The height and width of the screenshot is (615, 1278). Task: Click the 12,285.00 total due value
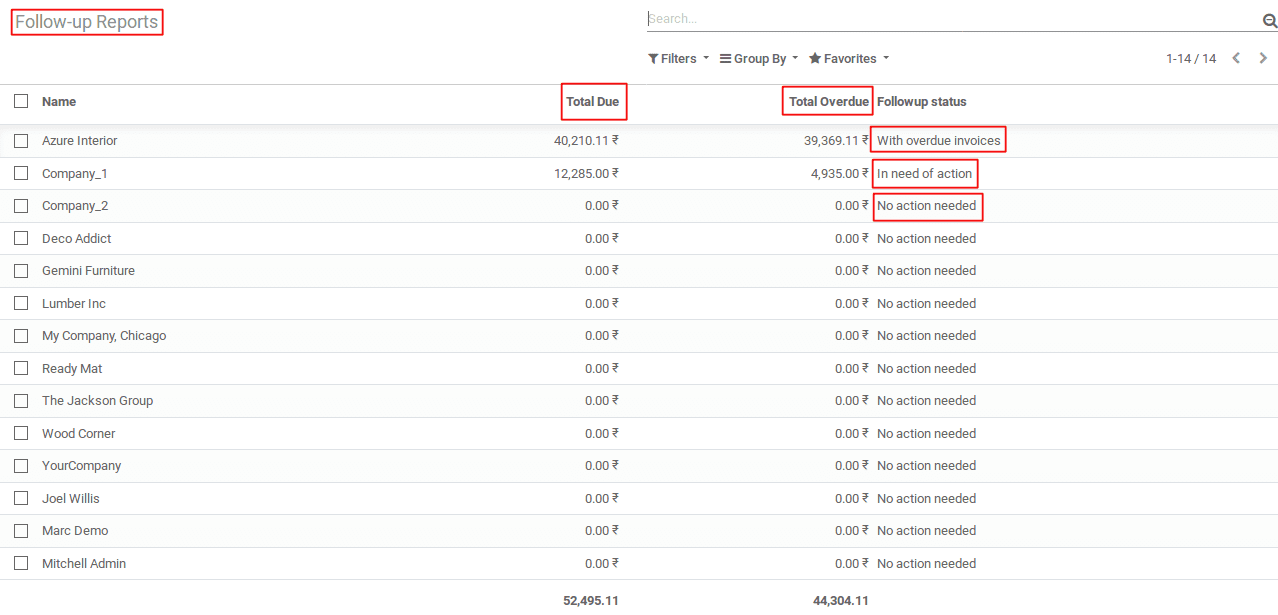click(586, 174)
